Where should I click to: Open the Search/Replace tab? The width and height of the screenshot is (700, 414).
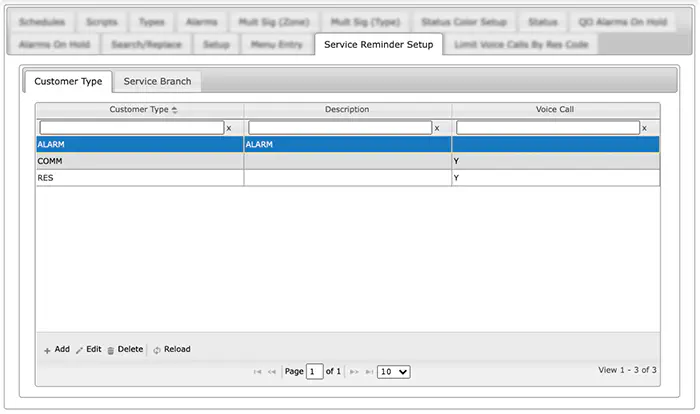pyautogui.click(x=146, y=45)
